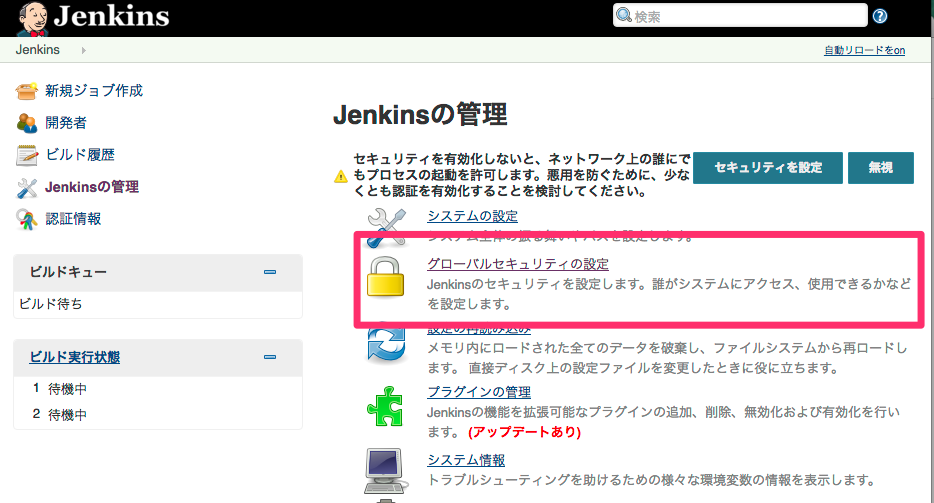
Task: Click the Jenkinsの管理 tools icon in sidebar
Action: coord(27,187)
